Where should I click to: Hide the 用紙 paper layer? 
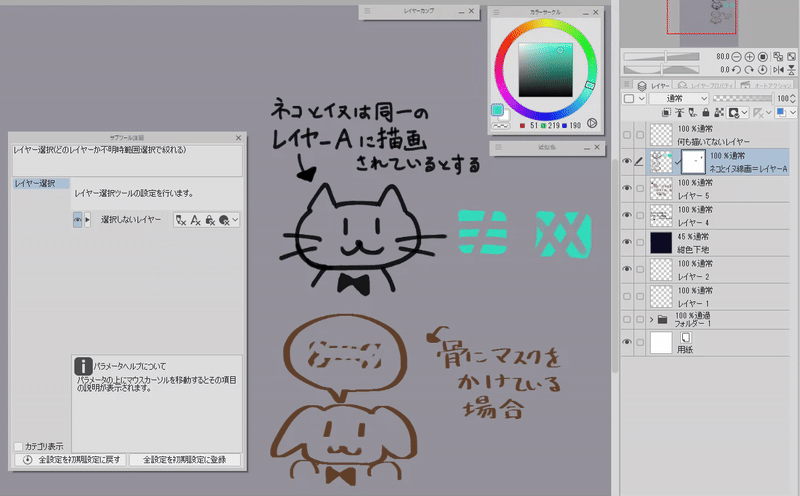(627, 342)
